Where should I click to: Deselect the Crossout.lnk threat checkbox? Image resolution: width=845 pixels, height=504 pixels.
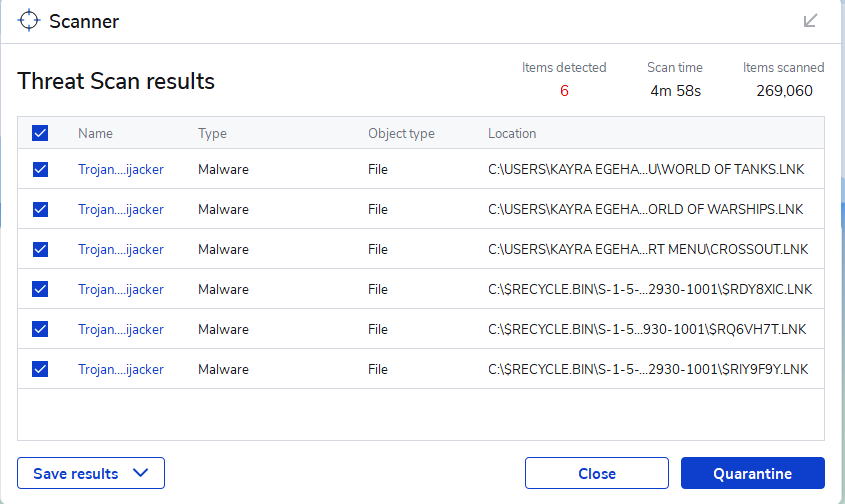point(40,249)
